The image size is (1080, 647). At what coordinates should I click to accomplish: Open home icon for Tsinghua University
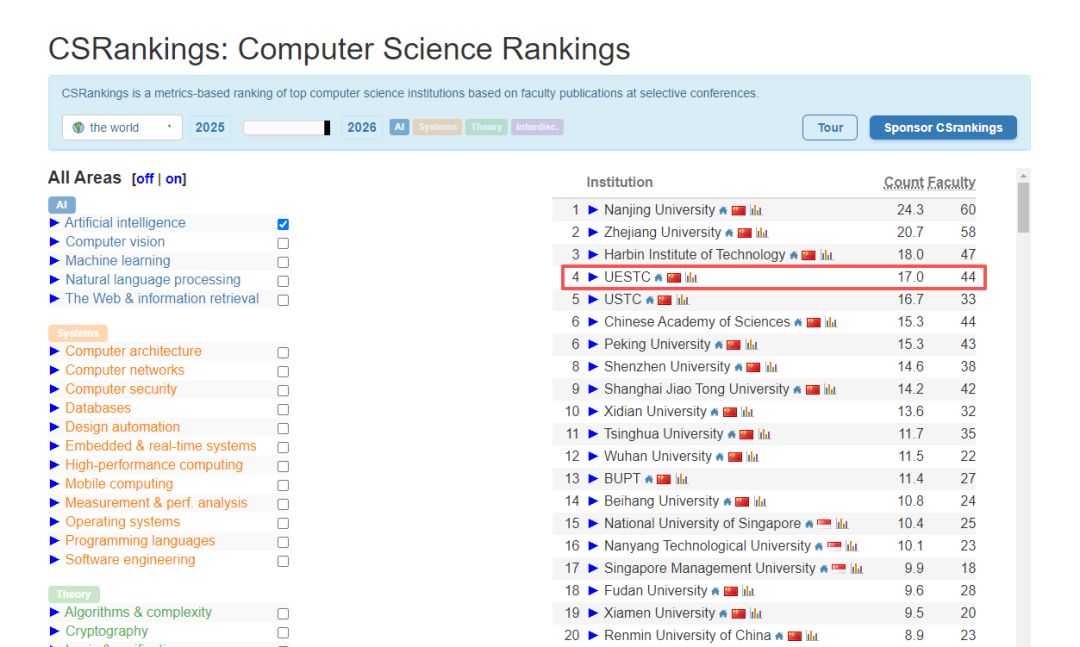(732, 435)
